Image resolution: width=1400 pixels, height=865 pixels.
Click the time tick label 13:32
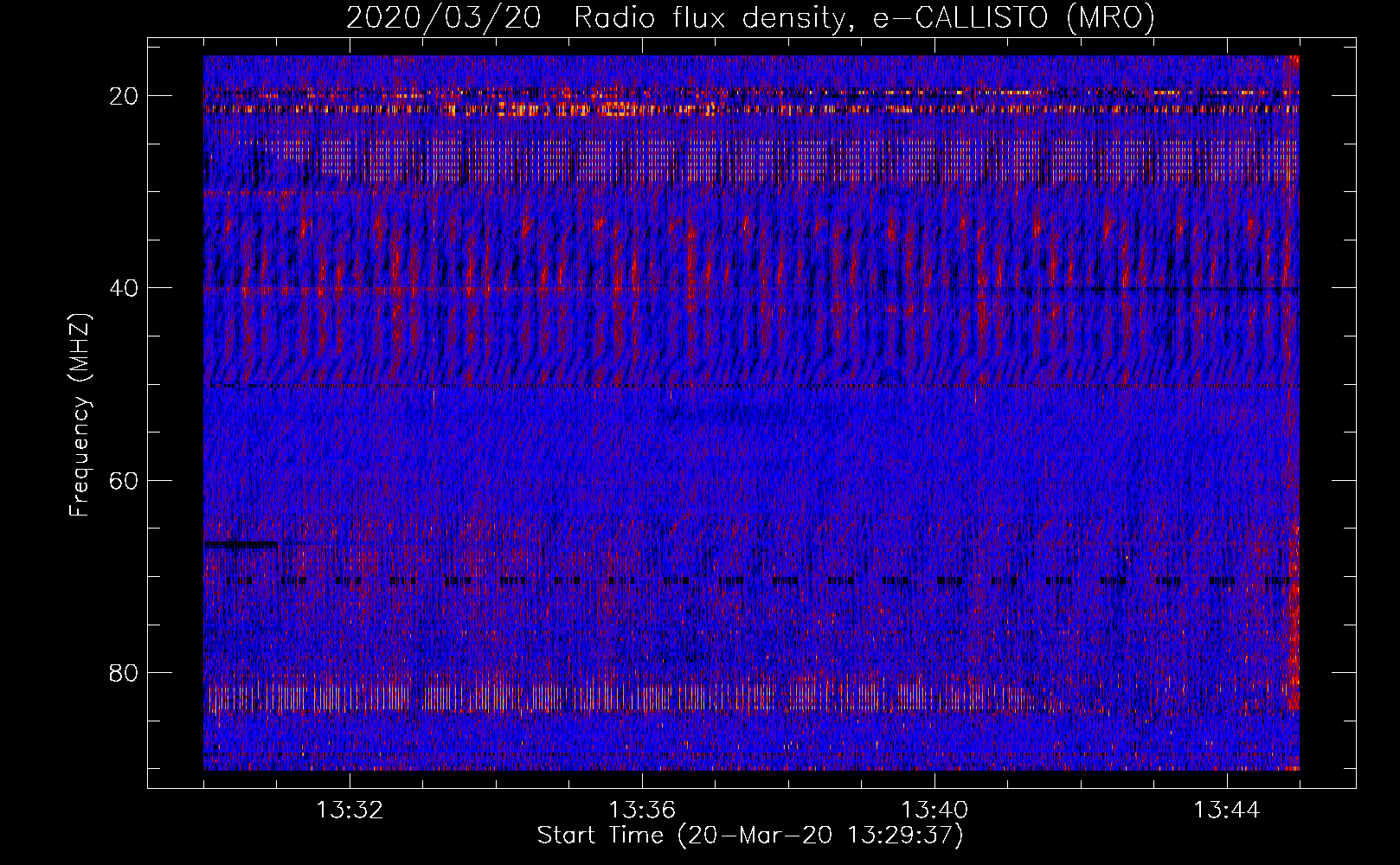point(349,811)
